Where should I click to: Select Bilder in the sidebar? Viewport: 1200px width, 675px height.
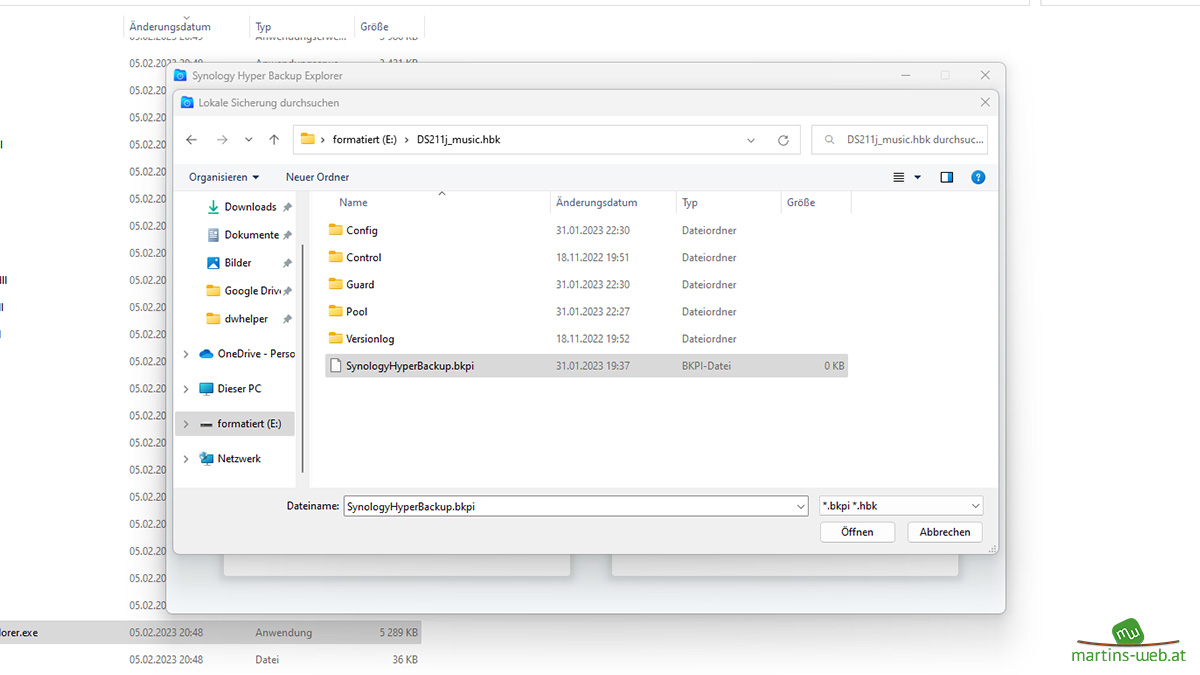(x=240, y=263)
